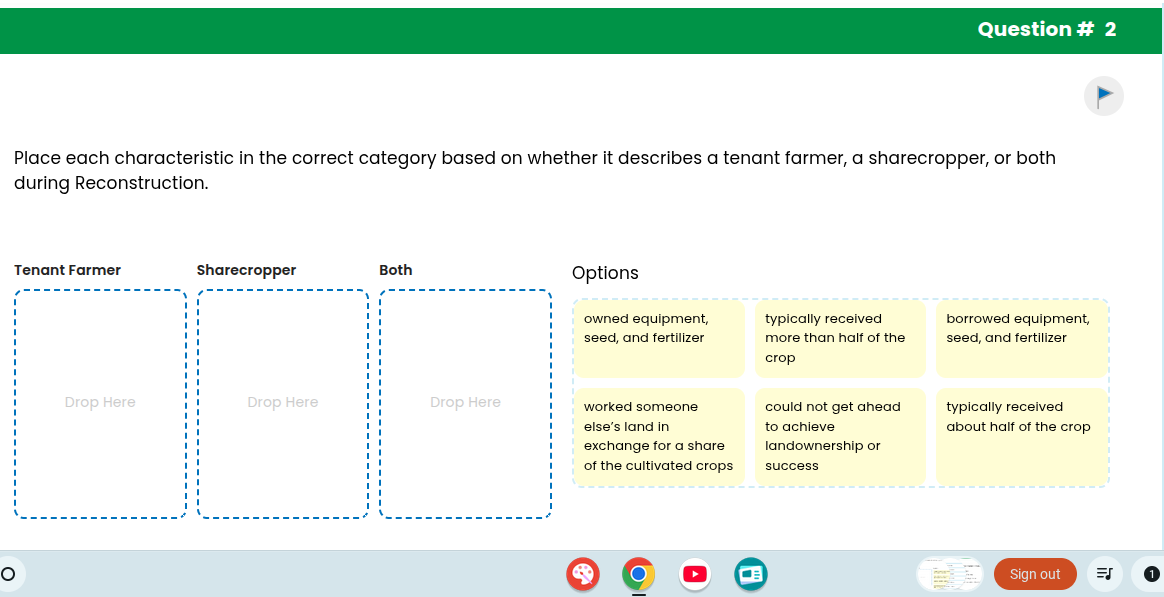Viewport: 1164px width, 597px height.
Task: Click the circle icon at bottom left
Action: [x=10, y=572]
